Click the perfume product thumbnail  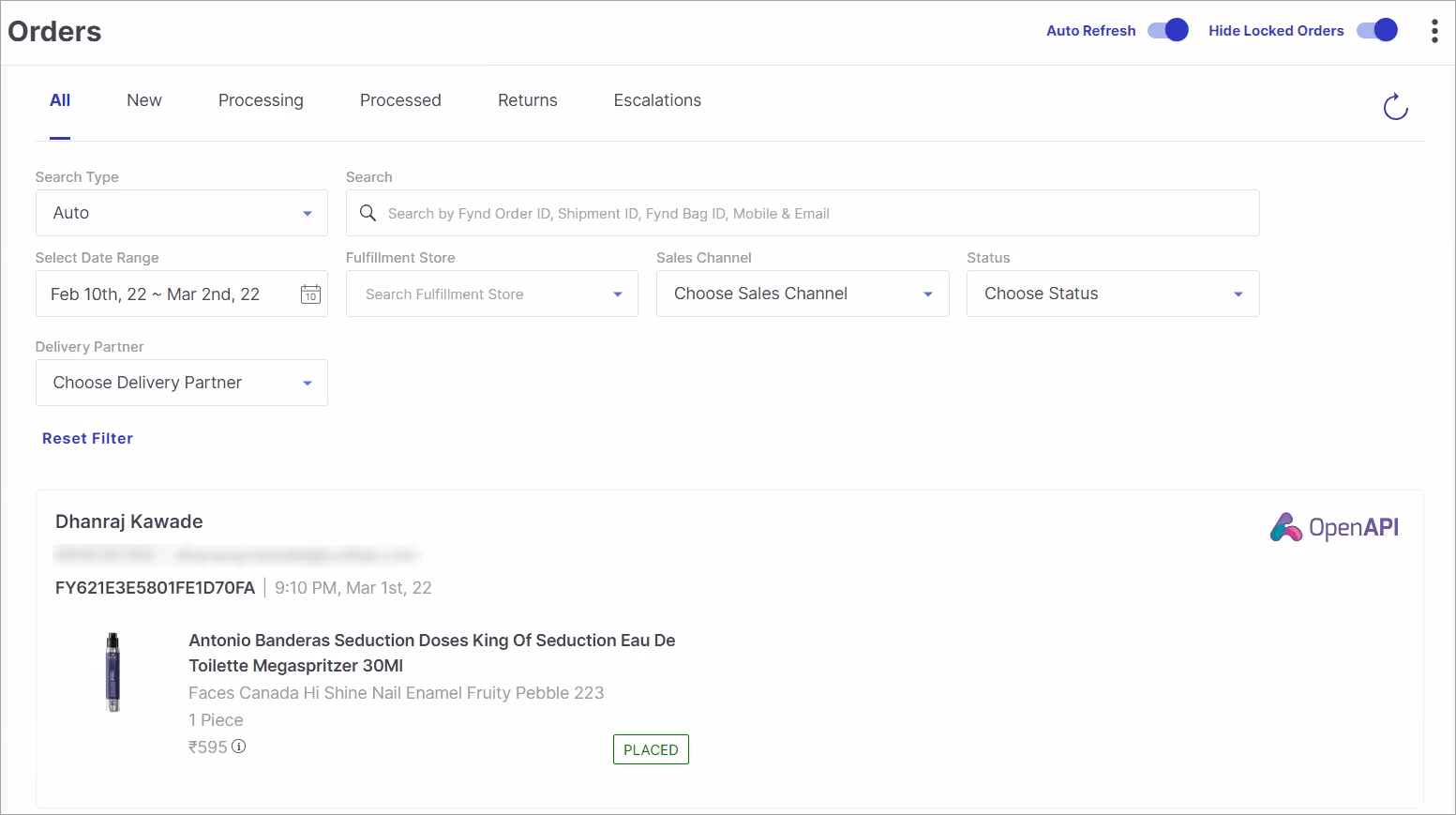tap(113, 672)
